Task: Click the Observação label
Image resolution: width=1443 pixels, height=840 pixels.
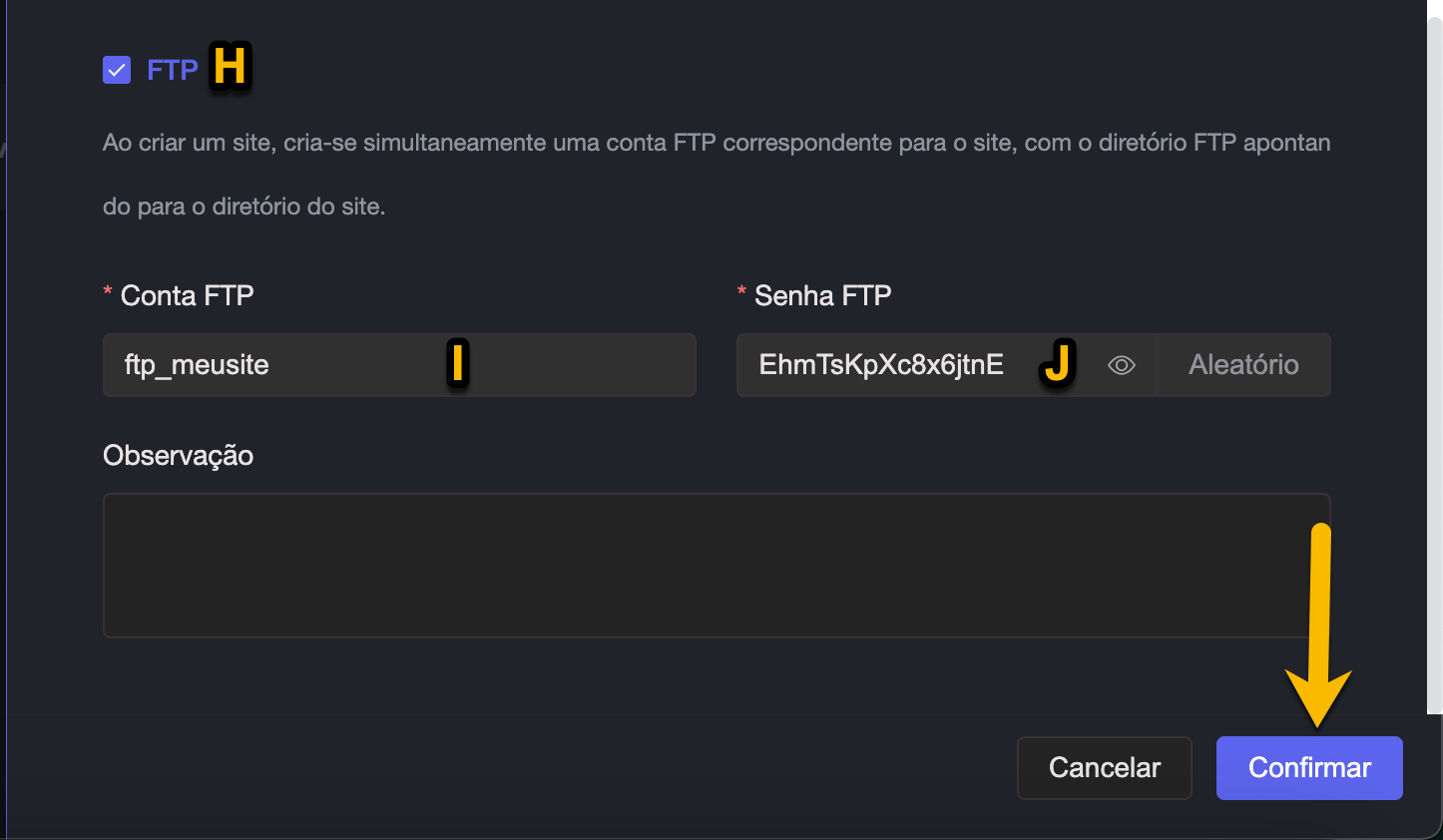Action: click(x=178, y=455)
